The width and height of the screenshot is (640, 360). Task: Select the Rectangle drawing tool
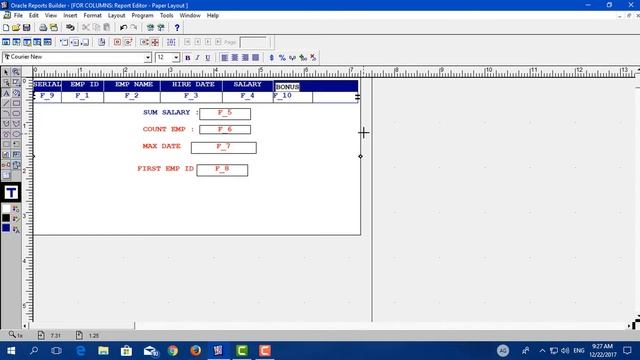point(16,103)
